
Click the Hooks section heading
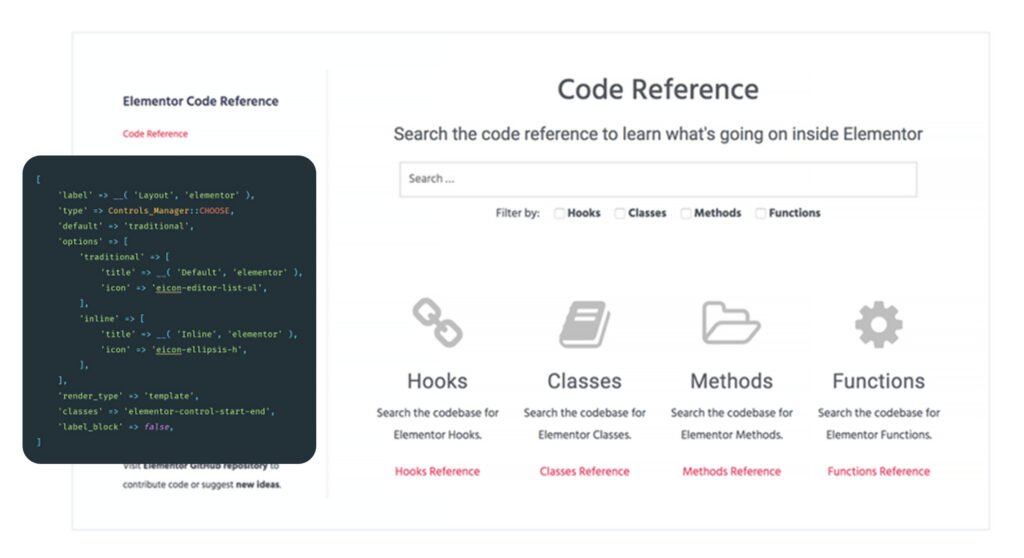tap(437, 381)
